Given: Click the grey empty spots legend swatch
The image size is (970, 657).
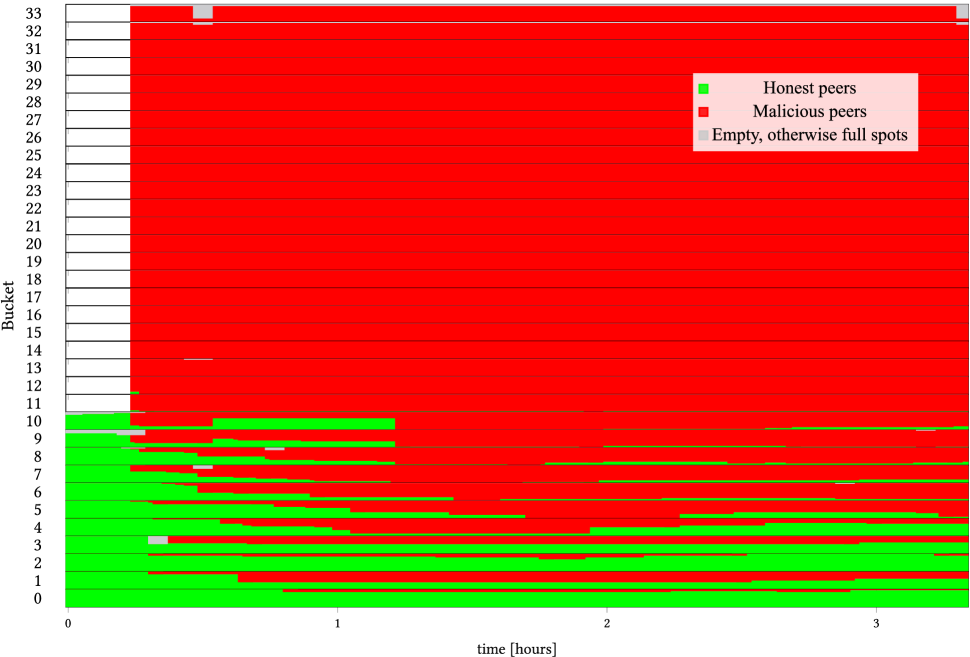Looking at the screenshot, I should 703,135.
